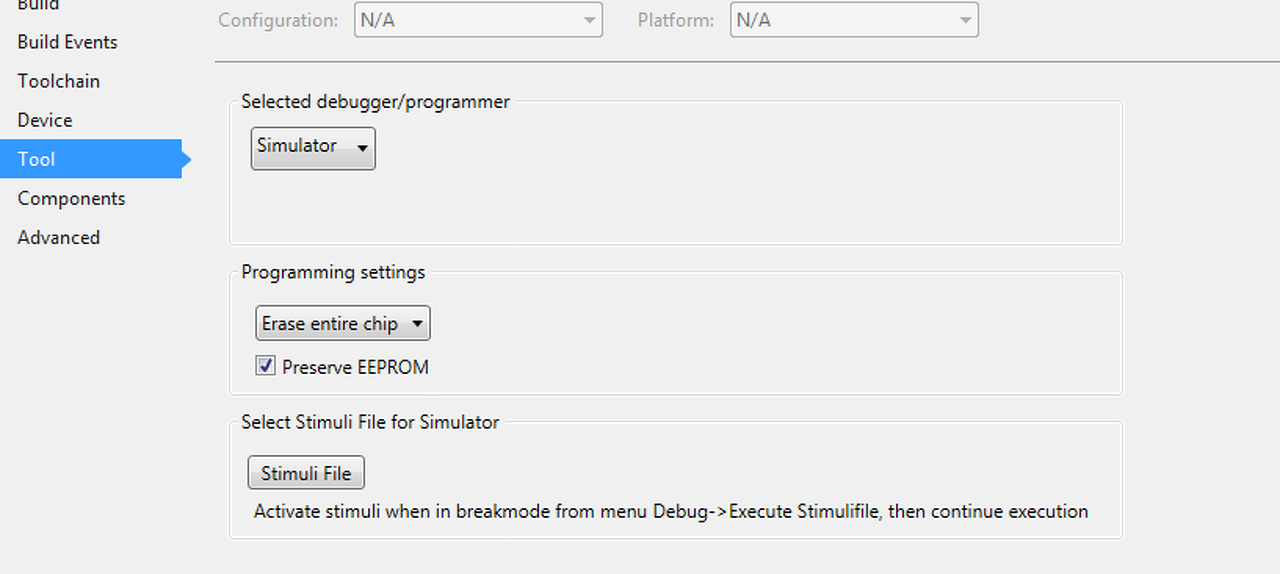Click the Preserve EEPROM label text
The image size is (1280, 574).
coord(355,367)
